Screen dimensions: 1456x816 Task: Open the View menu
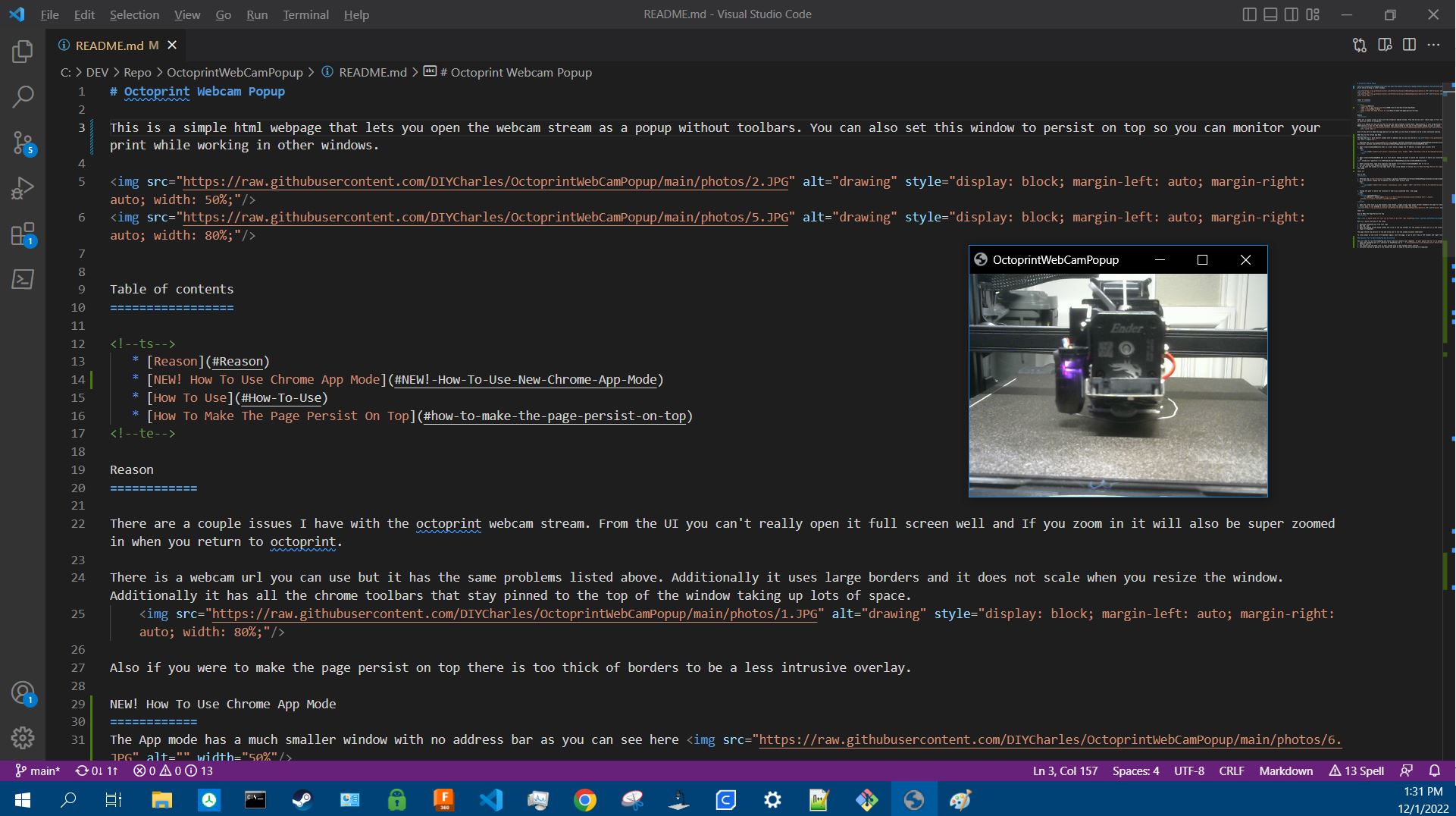tap(187, 14)
